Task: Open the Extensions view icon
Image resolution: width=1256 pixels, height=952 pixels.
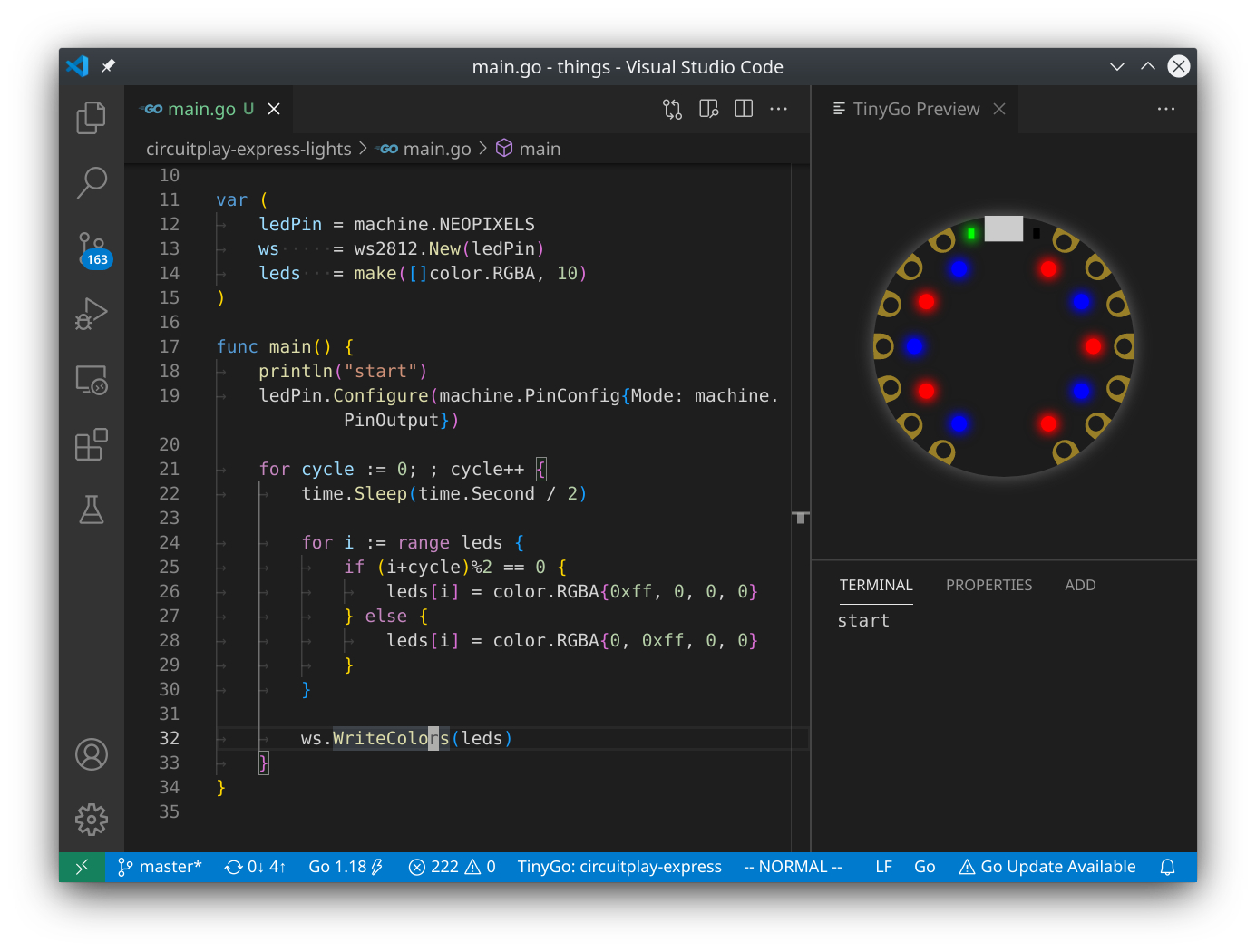Action: [x=91, y=445]
